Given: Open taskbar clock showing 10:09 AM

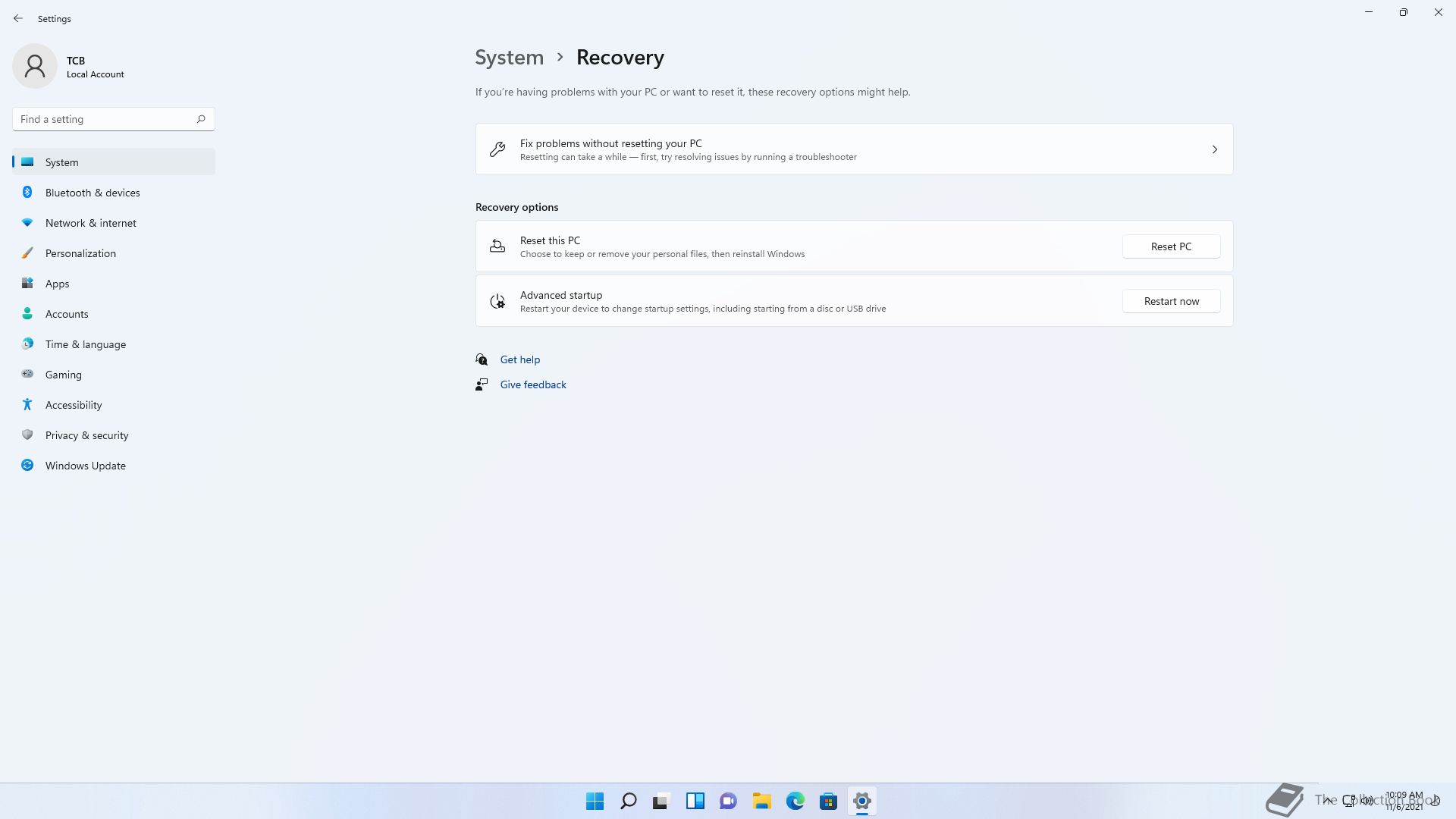Looking at the screenshot, I should pyautogui.click(x=1404, y=801).
